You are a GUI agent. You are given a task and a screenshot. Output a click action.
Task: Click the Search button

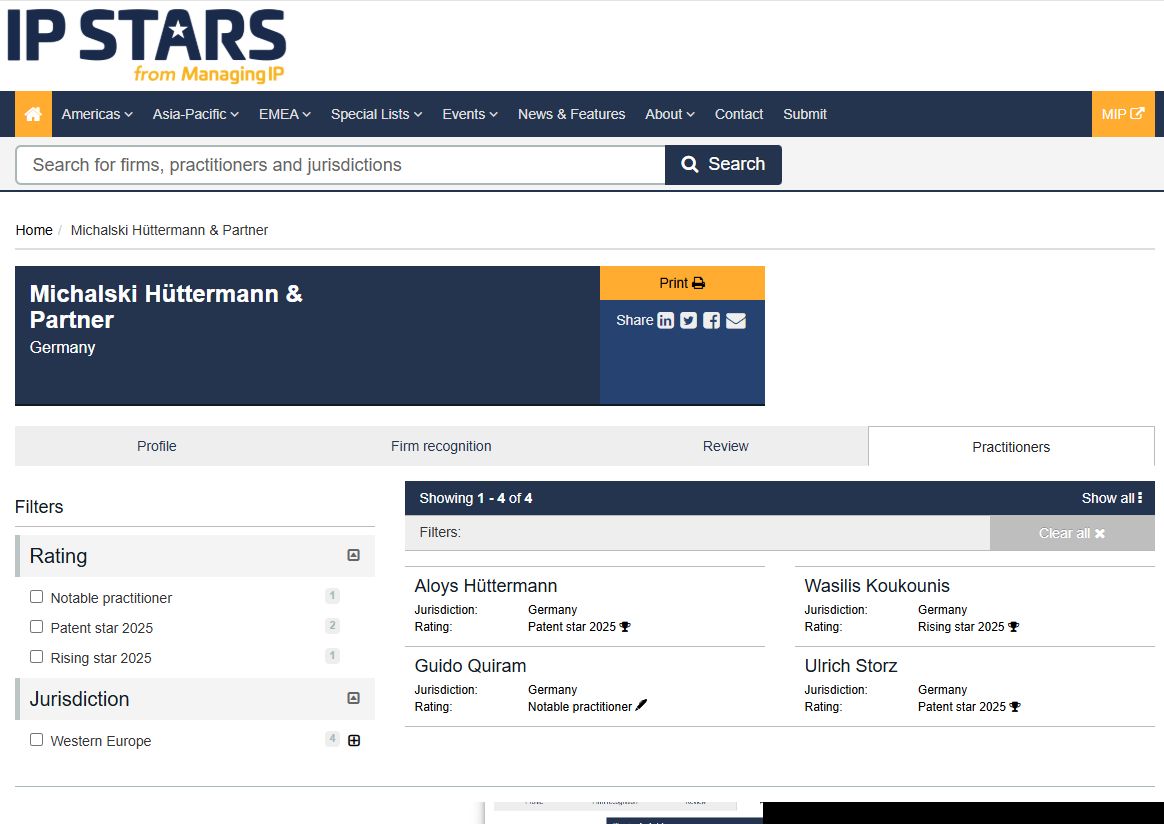[x=723, y=165]
